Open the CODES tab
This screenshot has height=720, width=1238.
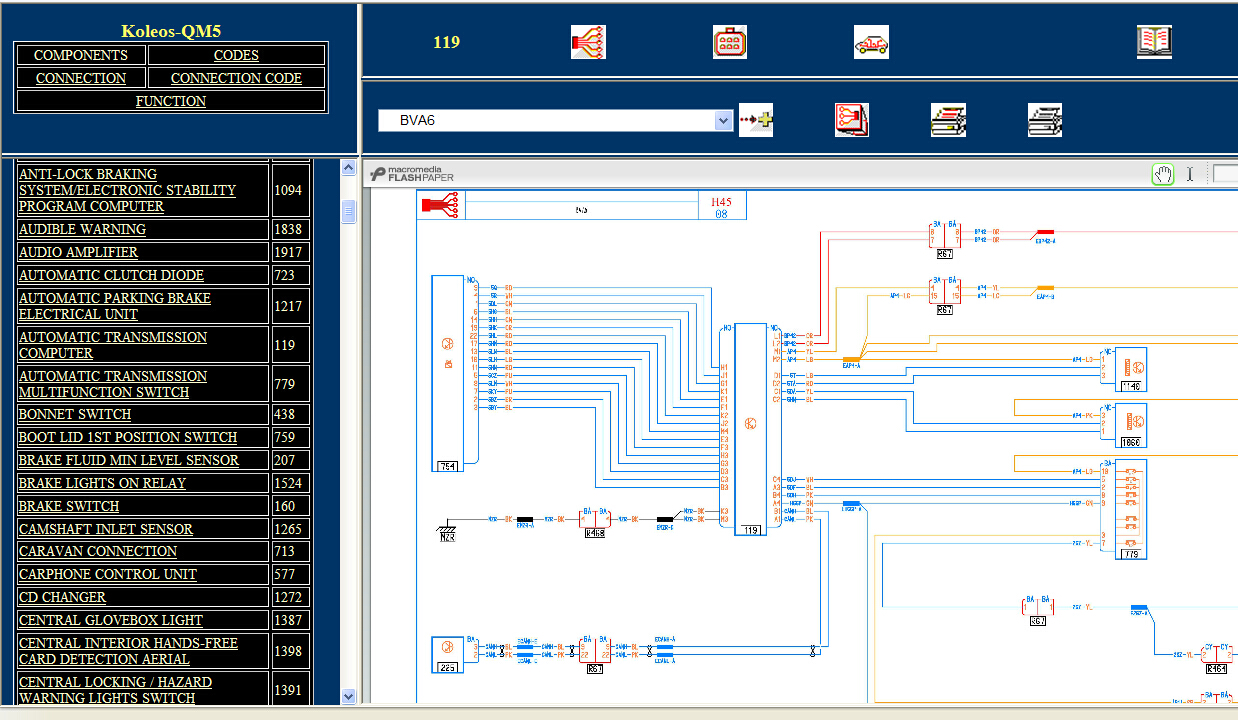[236, 55]
